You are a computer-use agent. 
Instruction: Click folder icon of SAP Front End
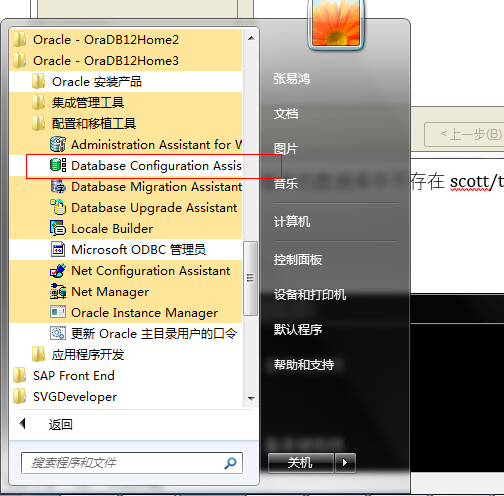19,375
